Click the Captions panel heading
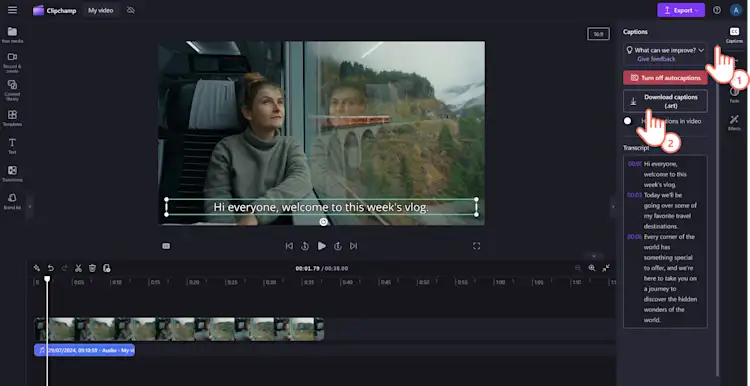This screenshot has width=750, height=386. coord(635,32)
